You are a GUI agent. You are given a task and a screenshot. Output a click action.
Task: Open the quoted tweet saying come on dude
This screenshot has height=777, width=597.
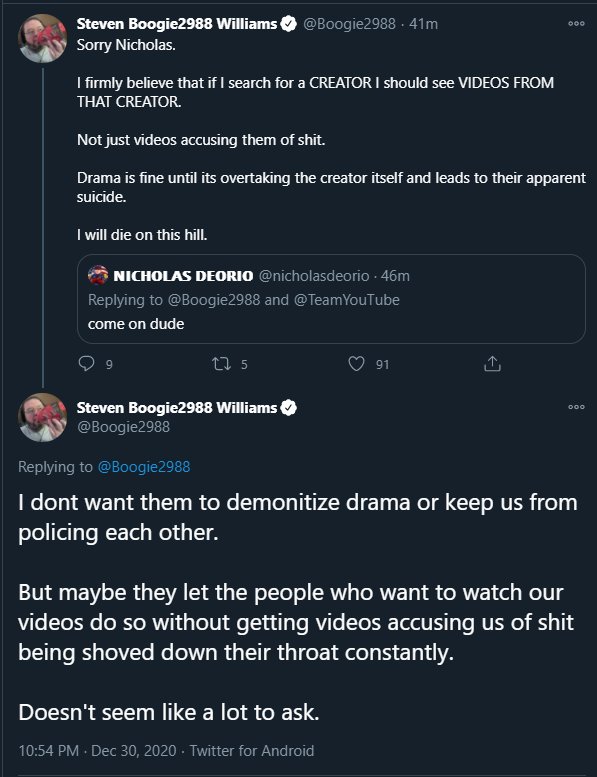pos(331,299)
